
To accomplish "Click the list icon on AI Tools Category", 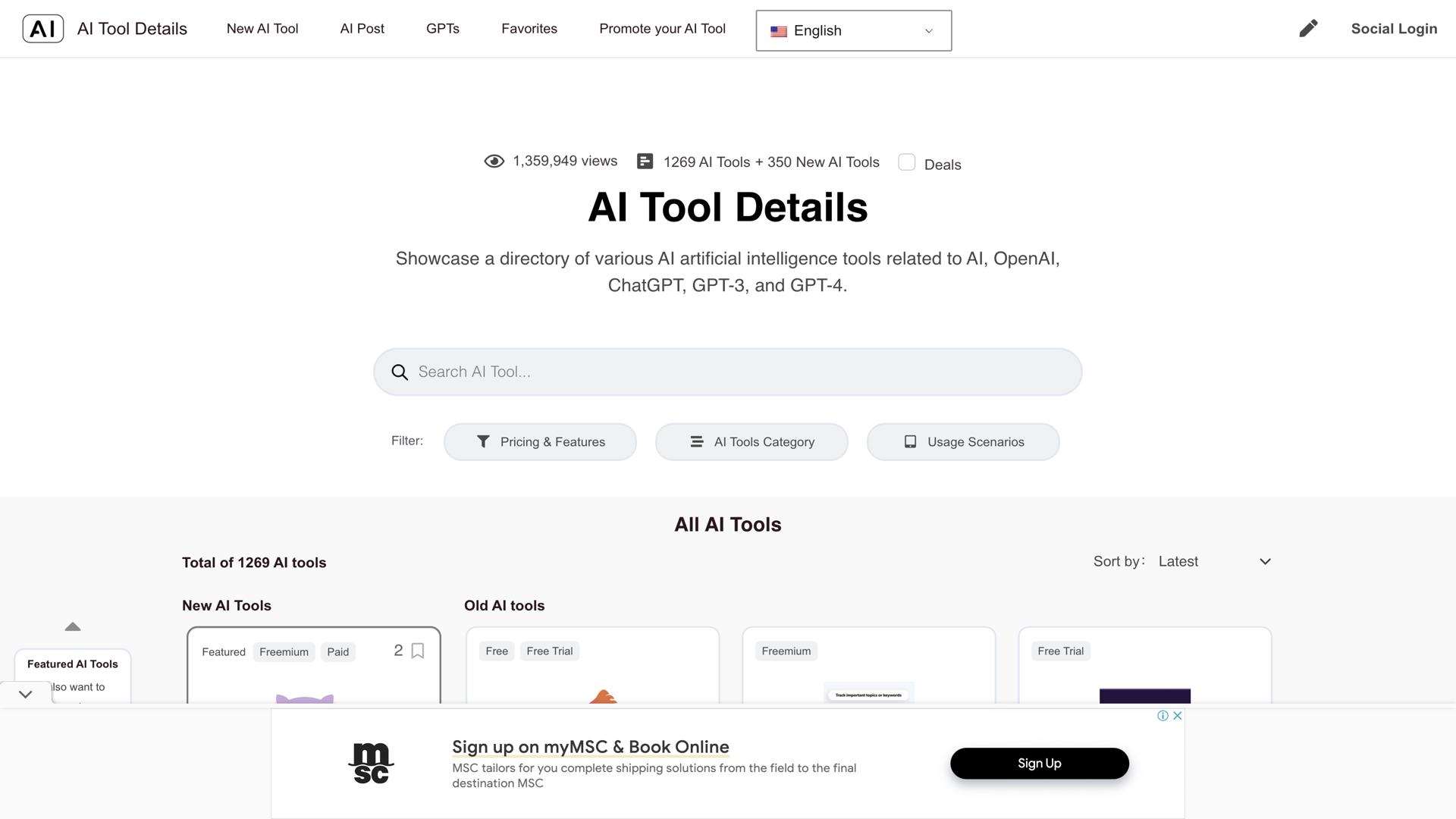I will pos(697,441).
